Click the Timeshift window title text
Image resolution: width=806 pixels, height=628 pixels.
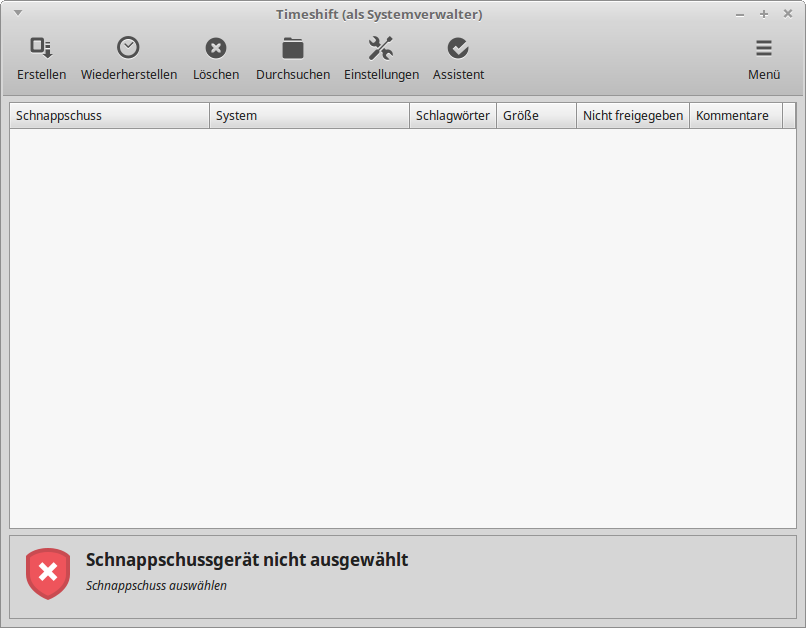pos(379,14)
